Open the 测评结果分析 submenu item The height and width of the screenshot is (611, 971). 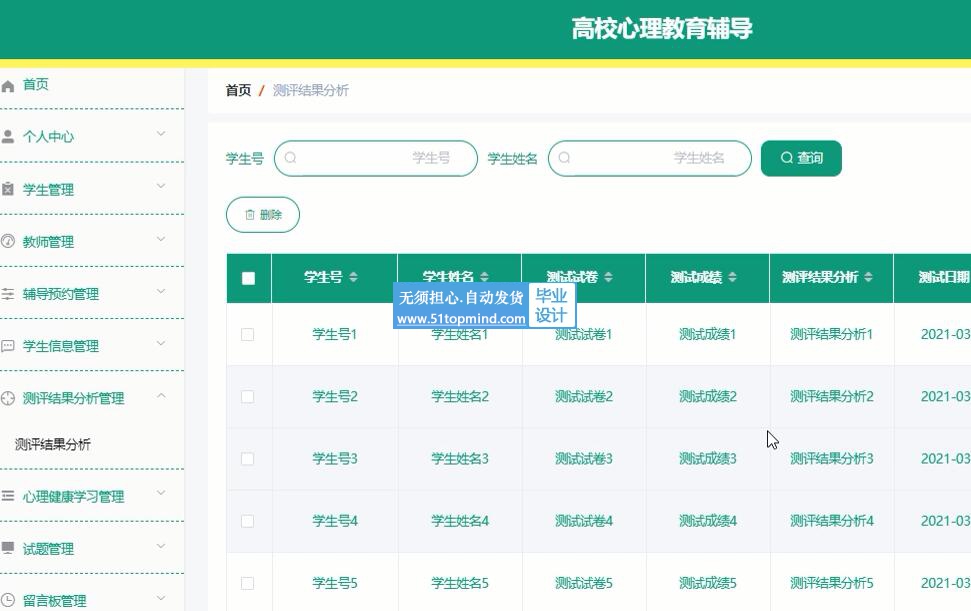[x=53, y=445]
